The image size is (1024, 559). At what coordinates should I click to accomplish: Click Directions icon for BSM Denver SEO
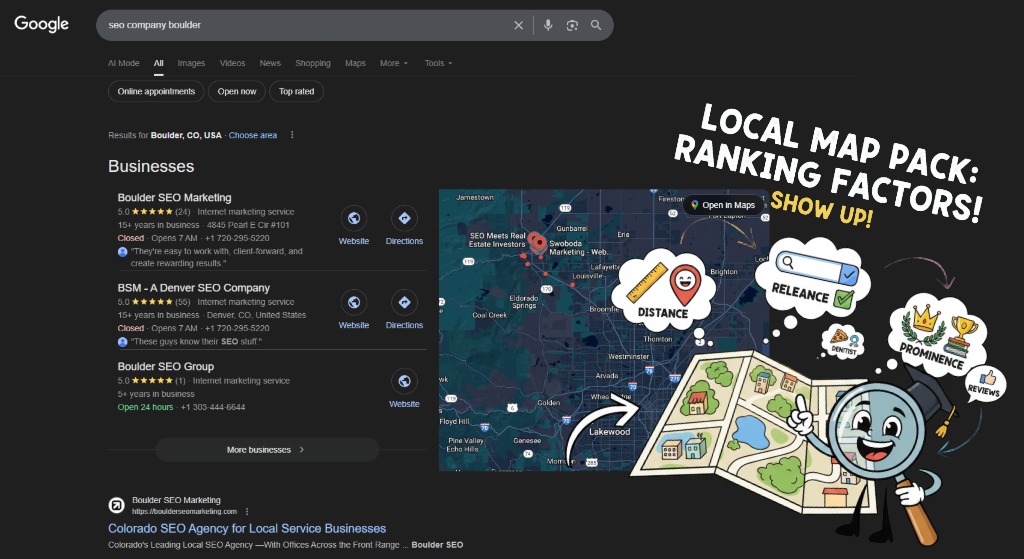pyautogui.click(x=404, y=302)
